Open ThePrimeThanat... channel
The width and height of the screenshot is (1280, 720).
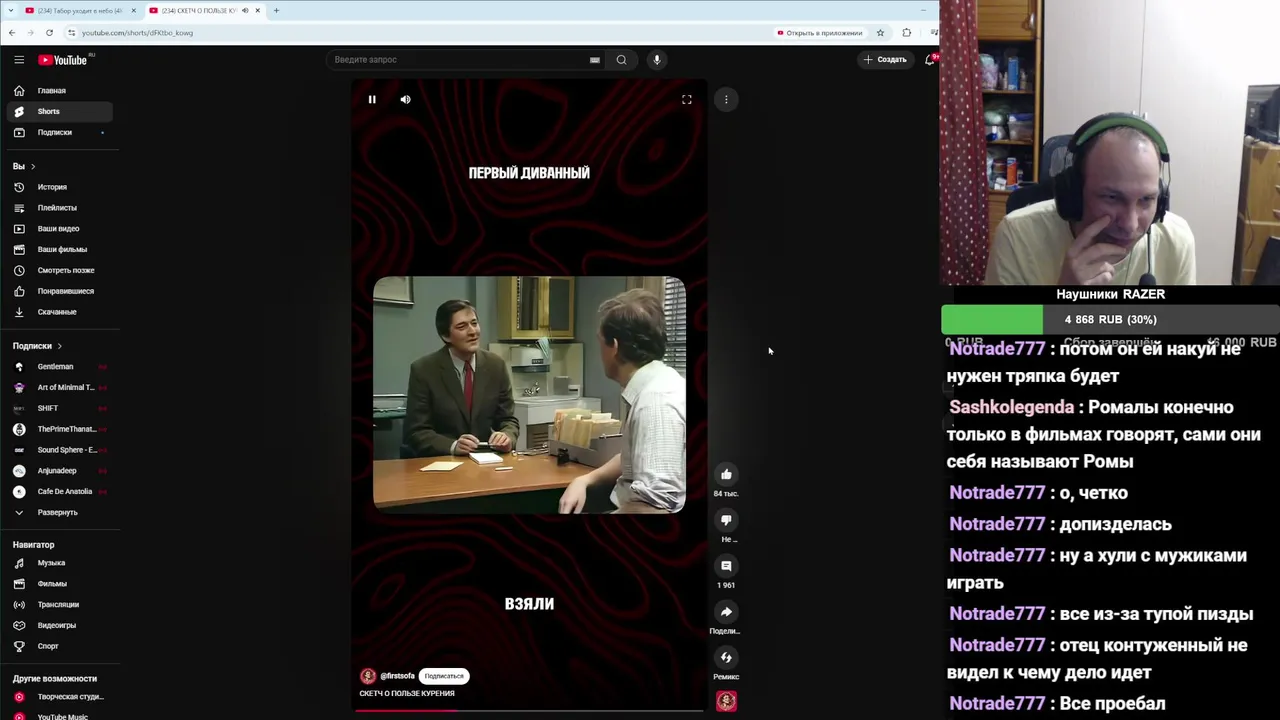click(x=60, y=429)
